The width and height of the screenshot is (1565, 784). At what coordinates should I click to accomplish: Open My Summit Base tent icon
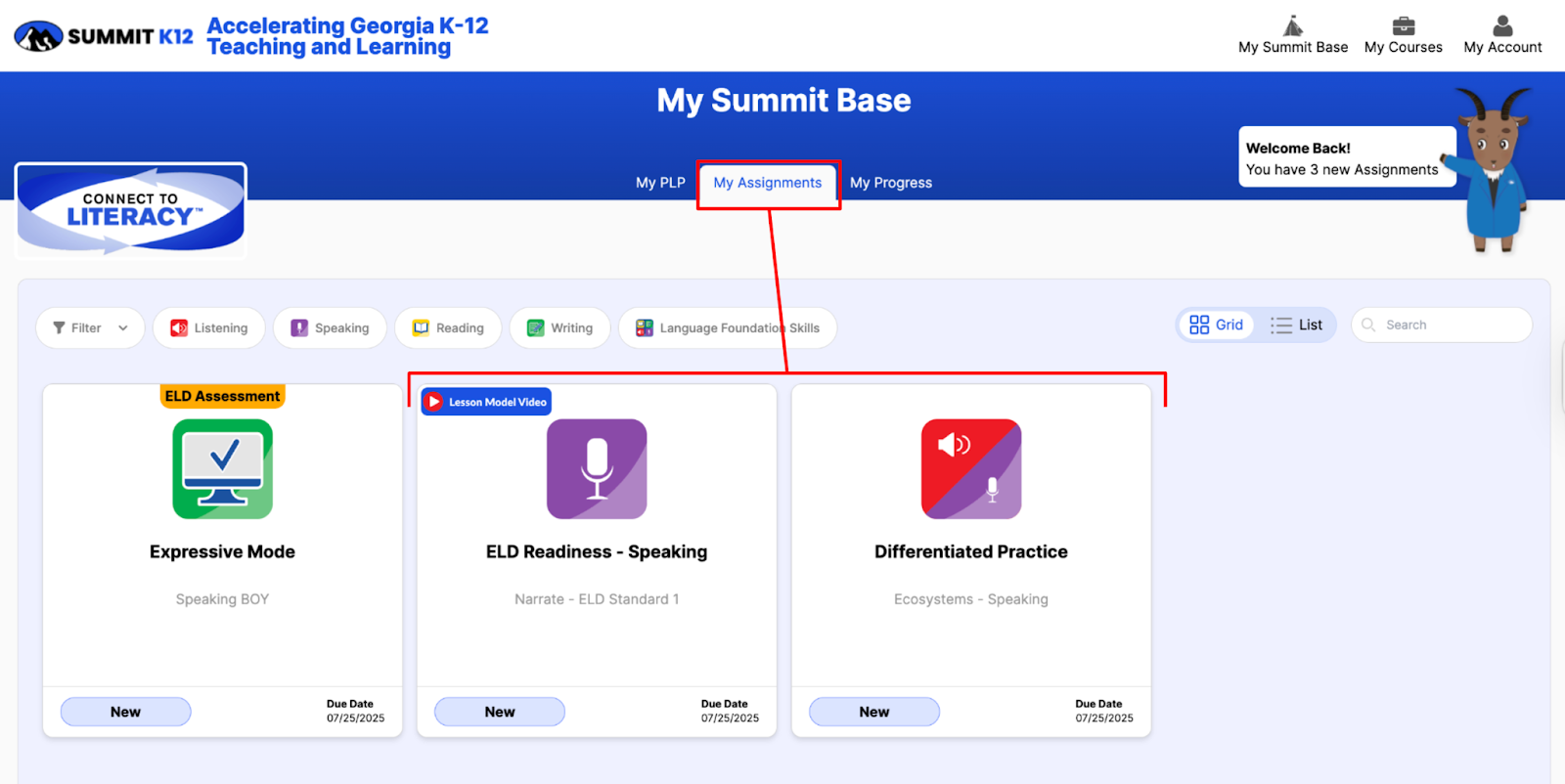click(x=1293, y=25)
